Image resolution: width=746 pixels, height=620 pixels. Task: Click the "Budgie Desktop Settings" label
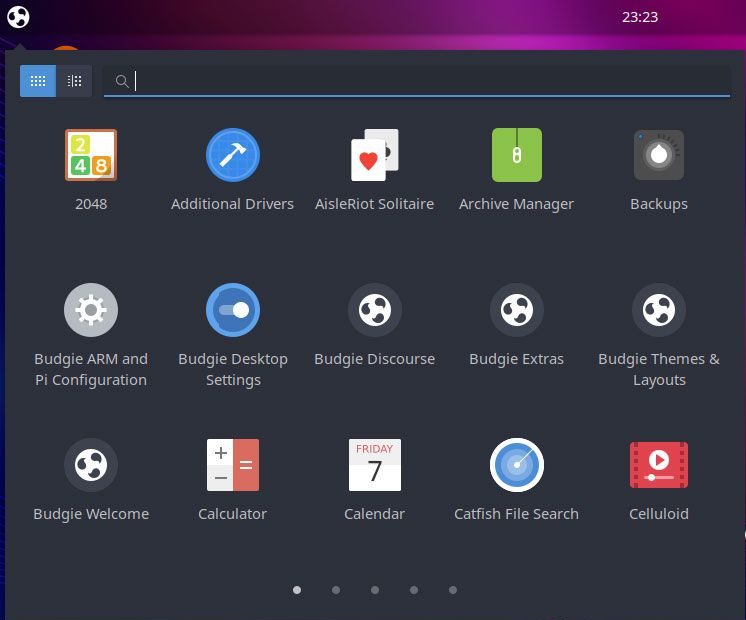[233, 369]
